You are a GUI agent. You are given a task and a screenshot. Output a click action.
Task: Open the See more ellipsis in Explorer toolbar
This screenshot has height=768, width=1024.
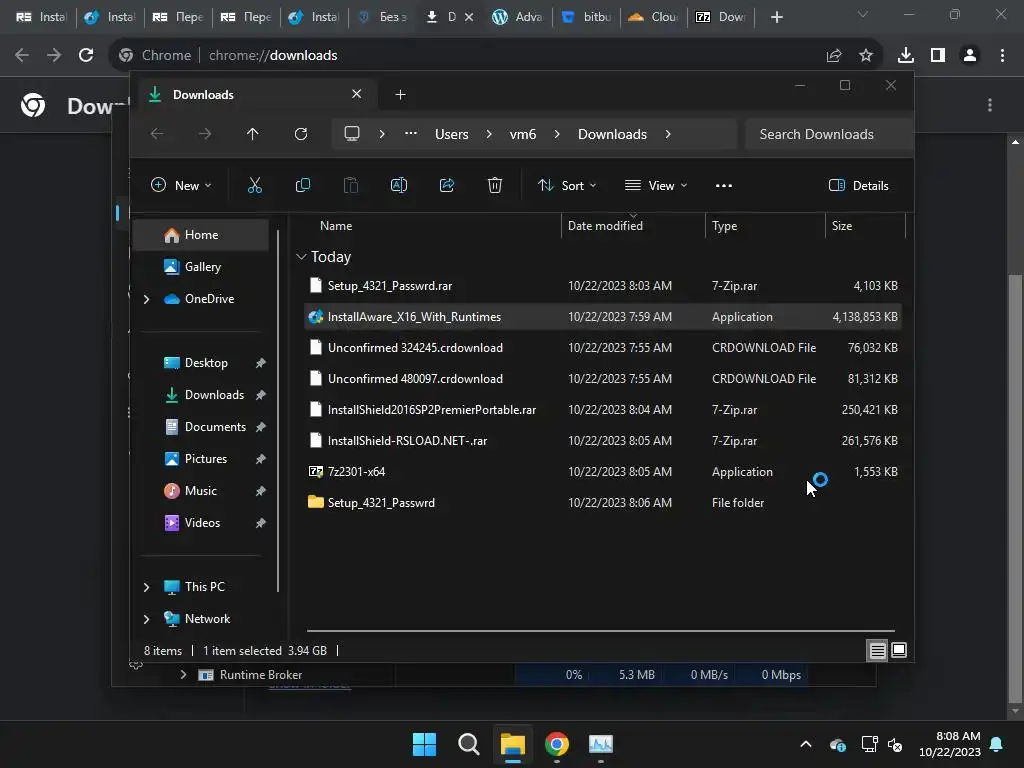(724, 185)
